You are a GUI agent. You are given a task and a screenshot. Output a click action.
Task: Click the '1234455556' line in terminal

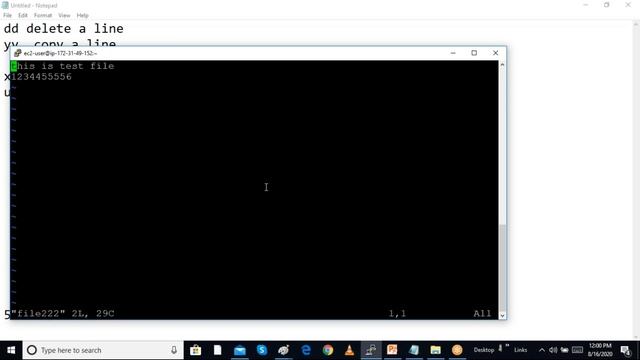click(41, 77)
